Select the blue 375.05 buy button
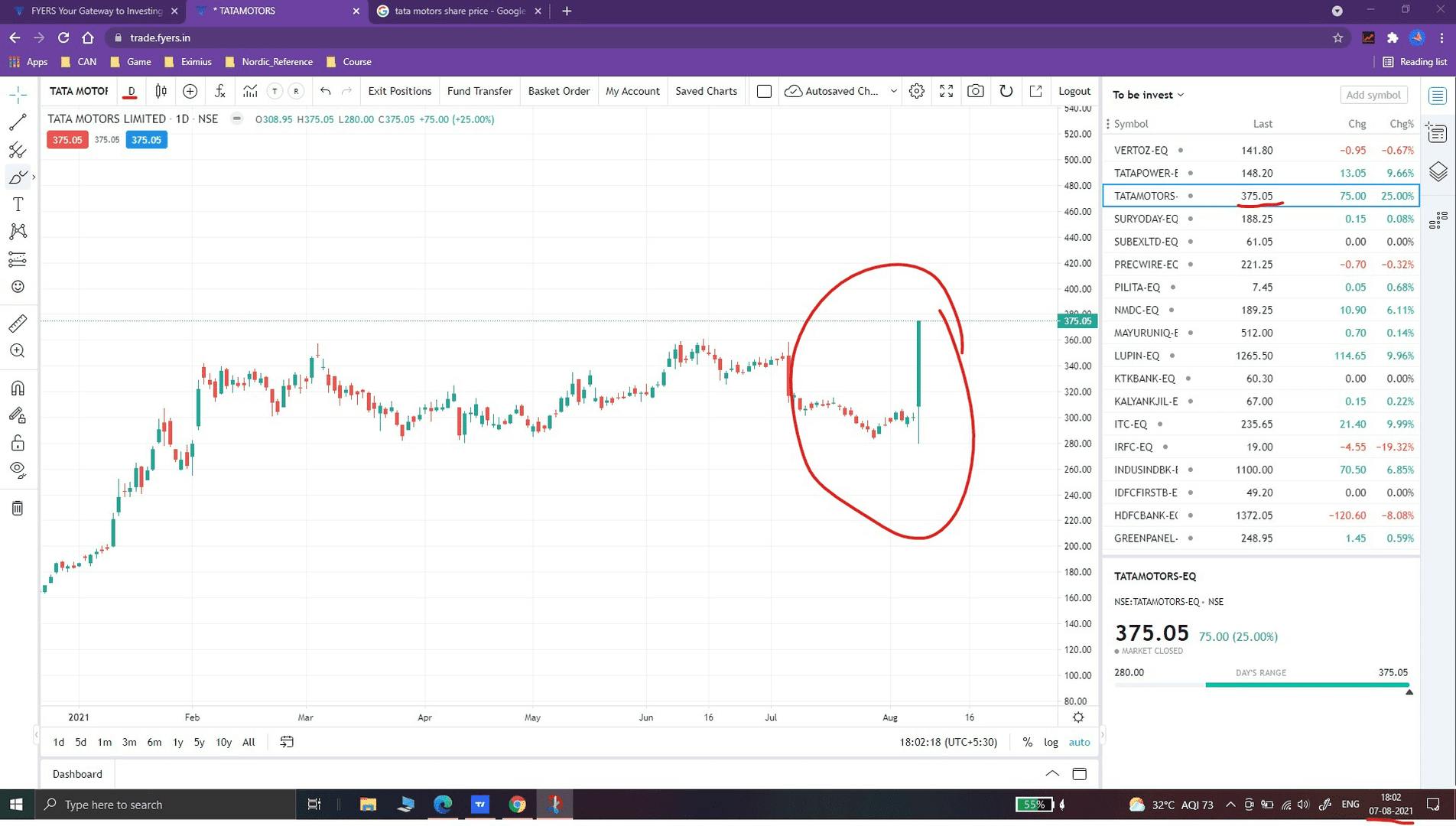The image size is (1456, 826). coord(146,140)
